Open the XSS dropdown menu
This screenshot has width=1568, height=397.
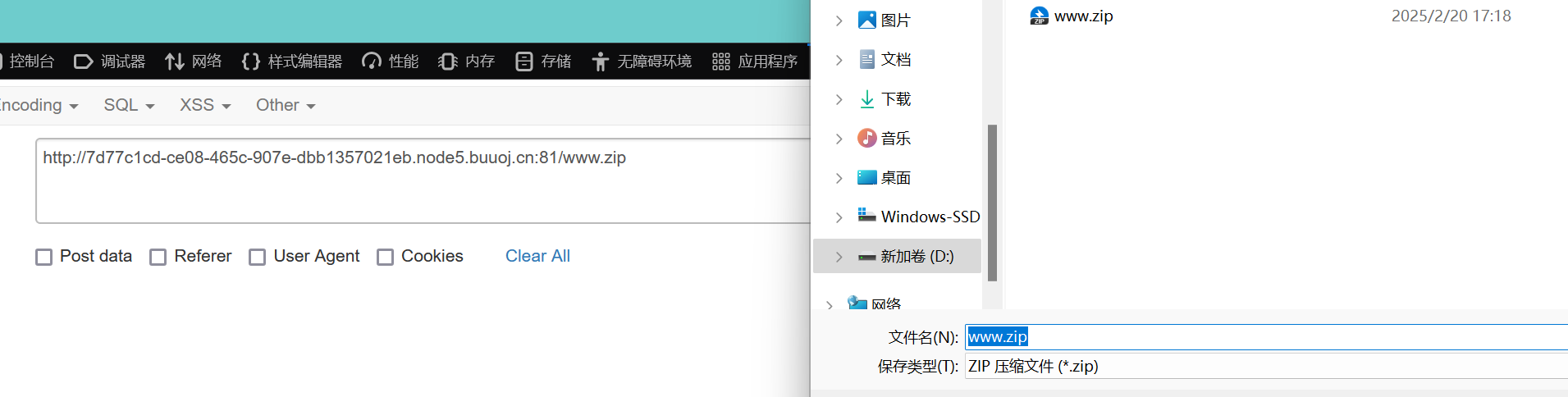coord(205,105)
